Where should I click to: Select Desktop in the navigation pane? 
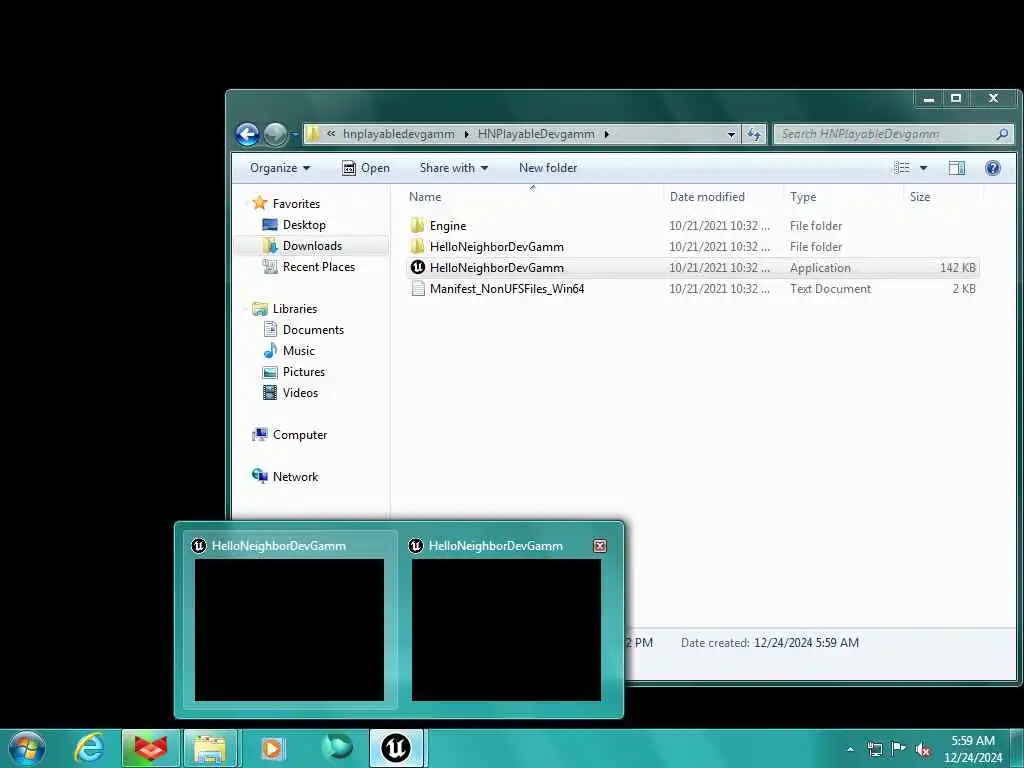click(304, 225)
